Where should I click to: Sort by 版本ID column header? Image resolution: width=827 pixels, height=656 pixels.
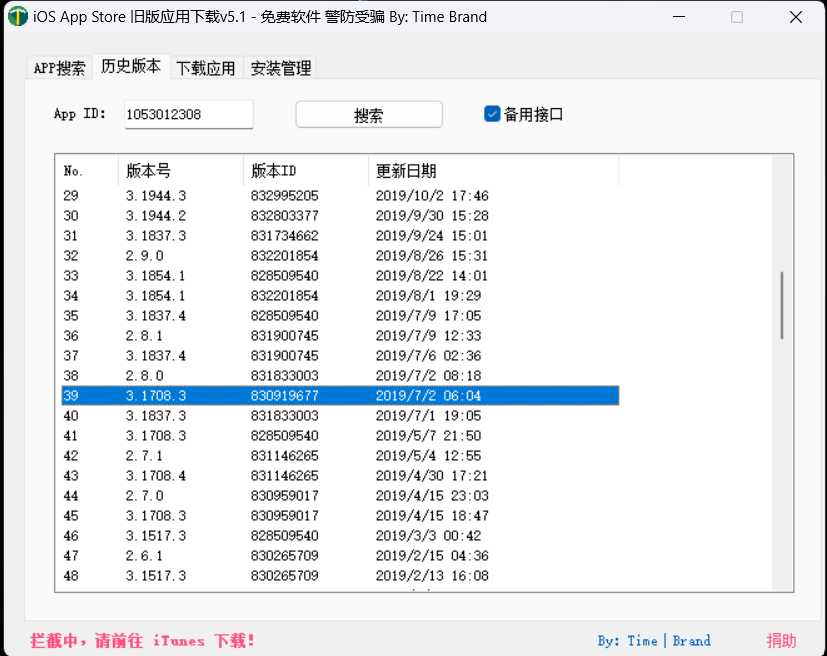coord(305,171)
